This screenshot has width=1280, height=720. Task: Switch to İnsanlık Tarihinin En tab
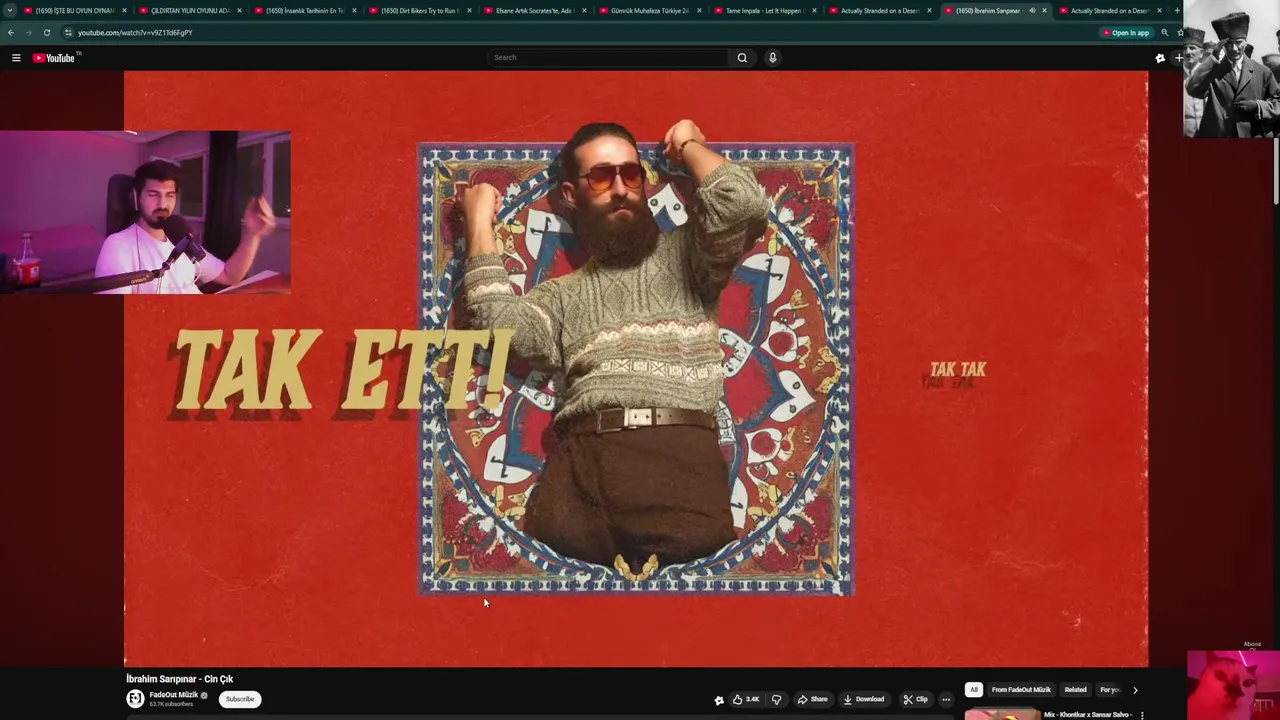click(x=304, y=11)
